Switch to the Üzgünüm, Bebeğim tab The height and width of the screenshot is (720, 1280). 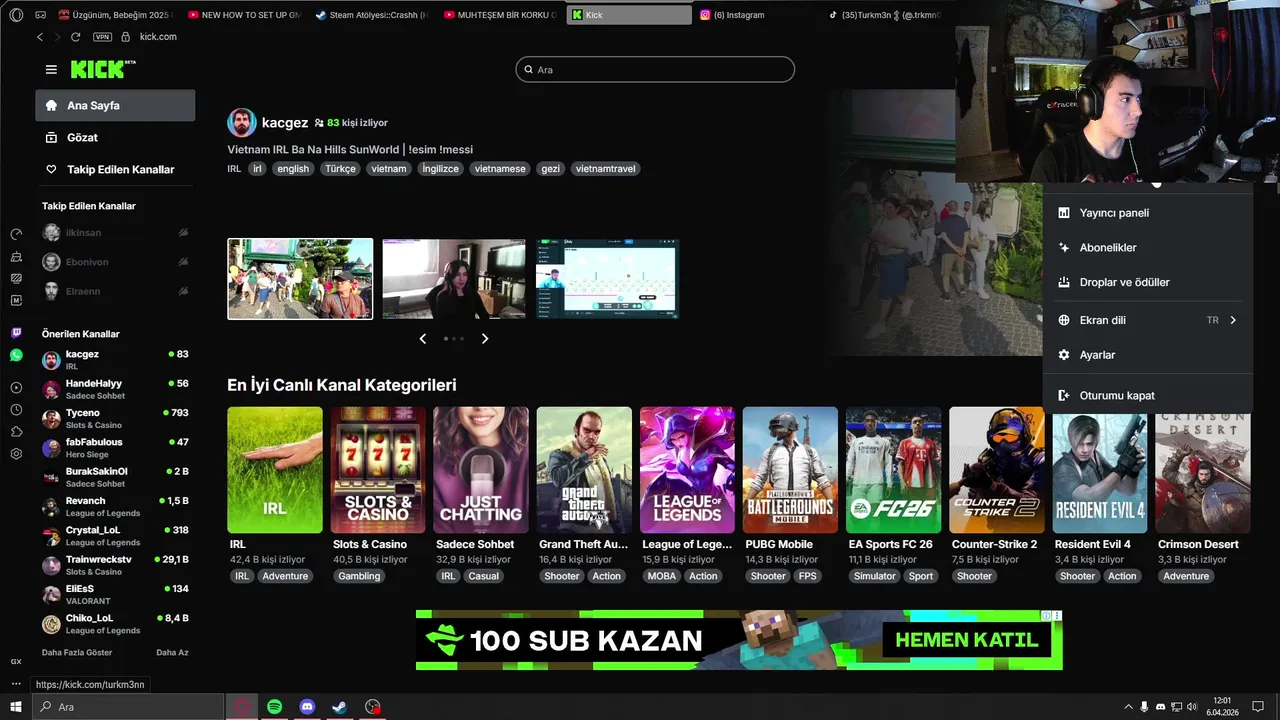click(x=114, y=15)
